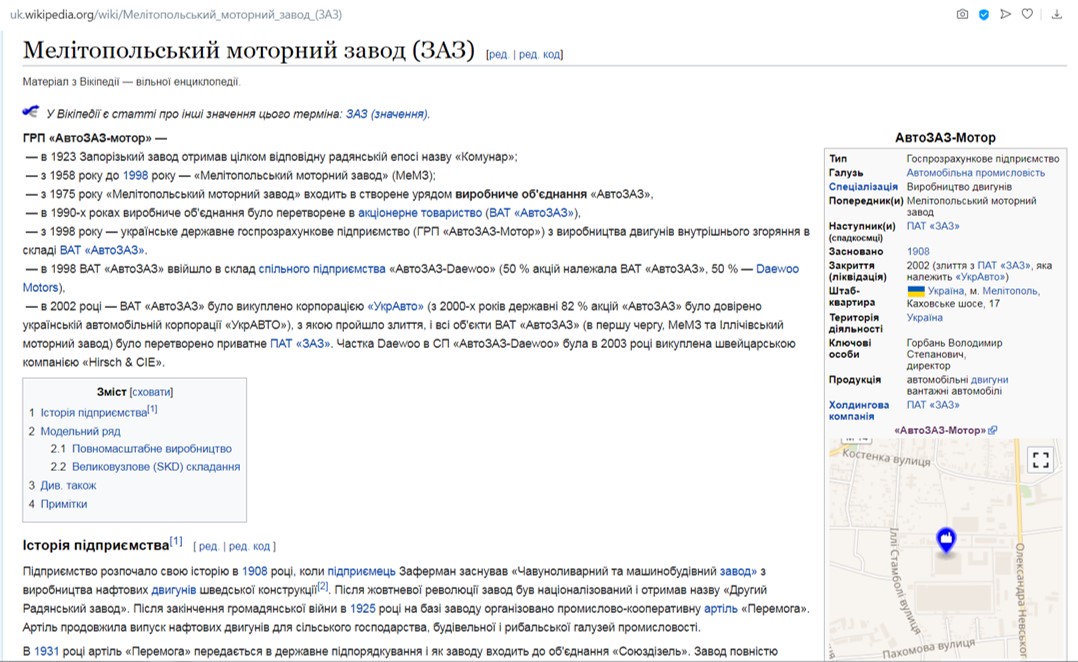
Task: Open the 'Україна' link in the Штаб-квартира row
Action: [945, 291]
